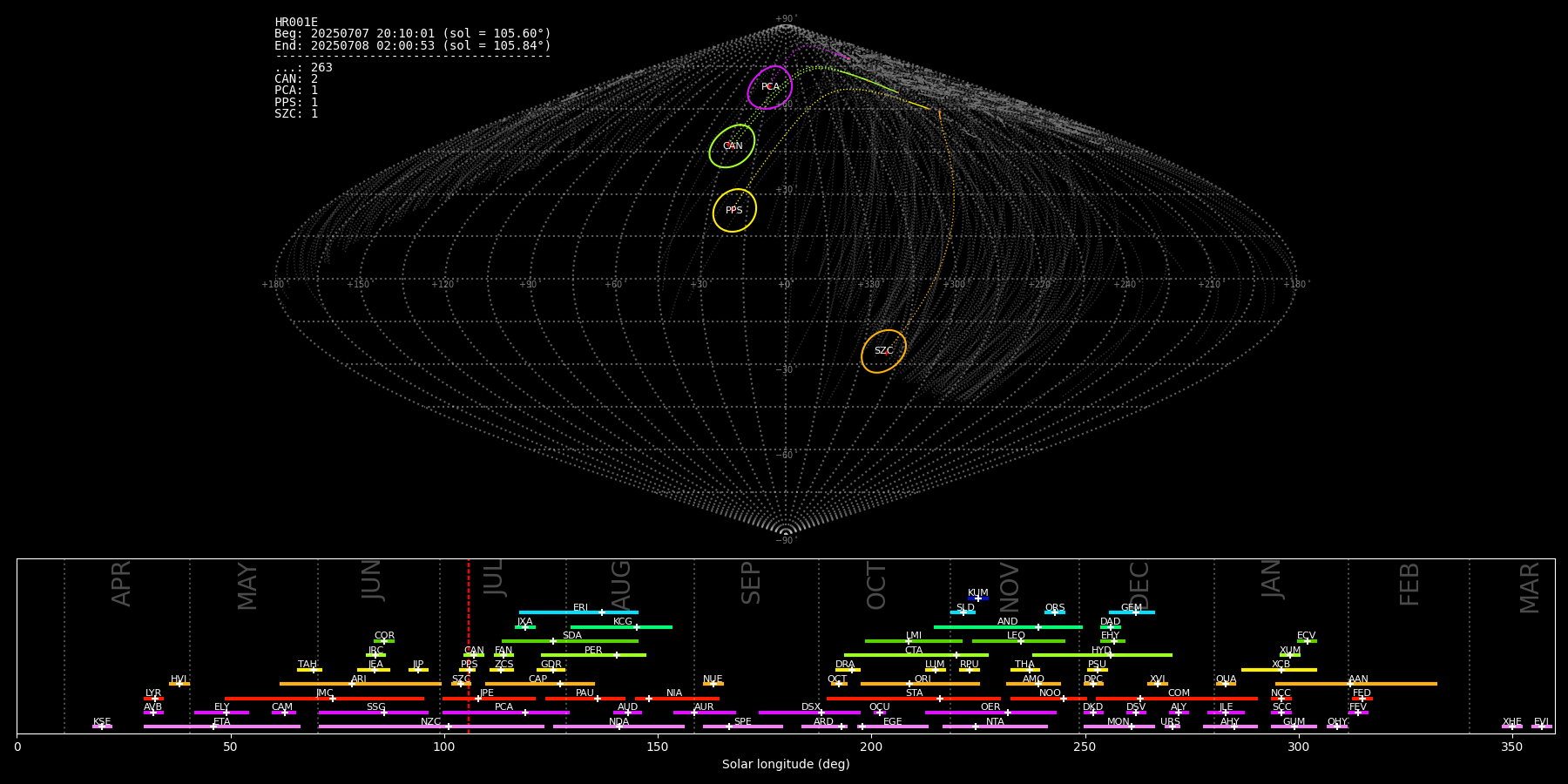The image size is (1568, 784).
Task: Click the cyan GEM shower bar
Action: [x=1132, y=612]
